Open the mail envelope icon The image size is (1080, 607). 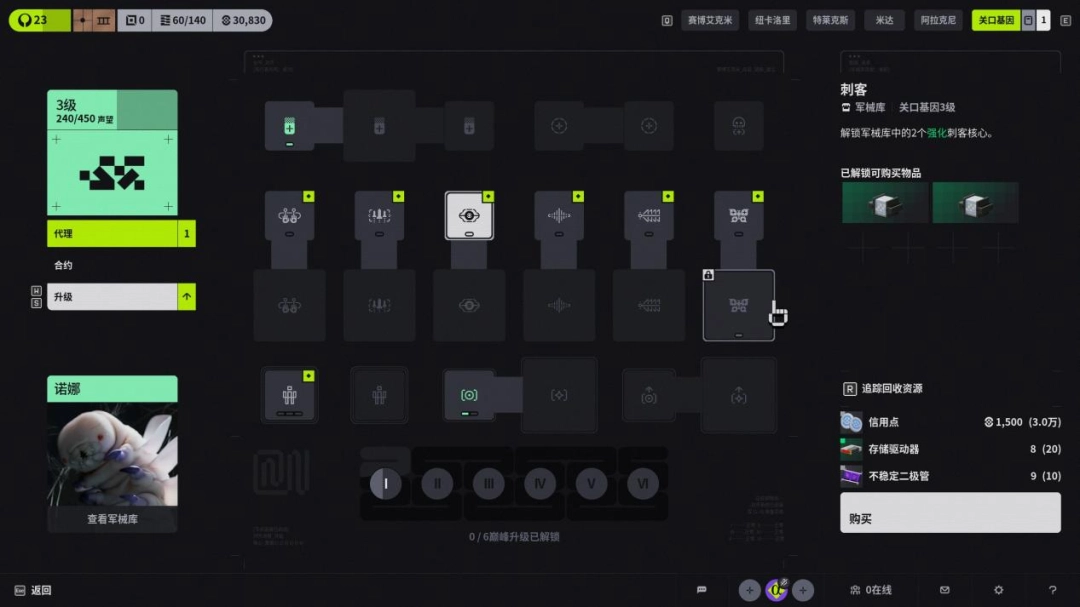(x=944, y=590)
